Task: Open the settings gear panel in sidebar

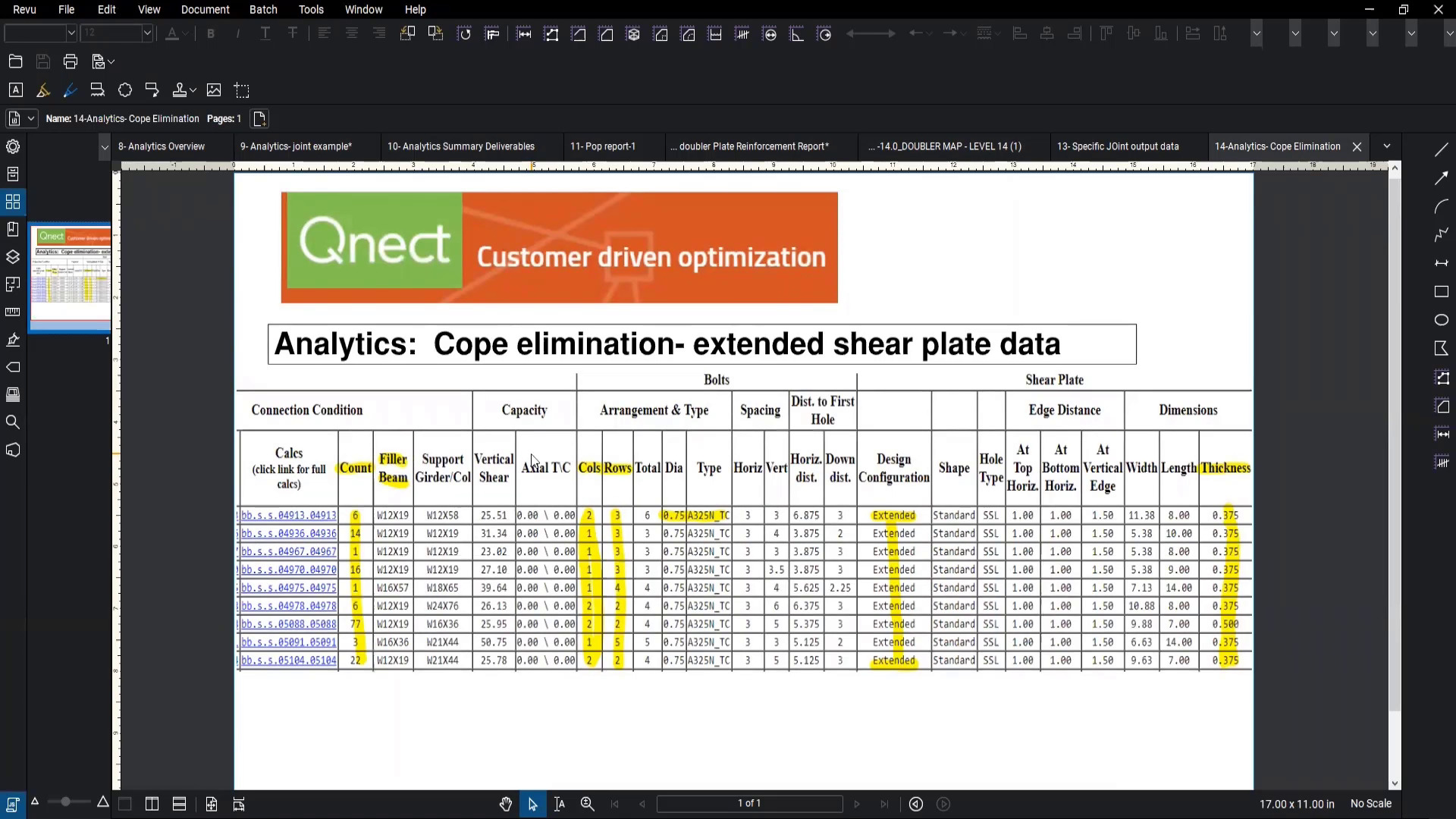Action: pyautogui.click(x=13, y=146)
